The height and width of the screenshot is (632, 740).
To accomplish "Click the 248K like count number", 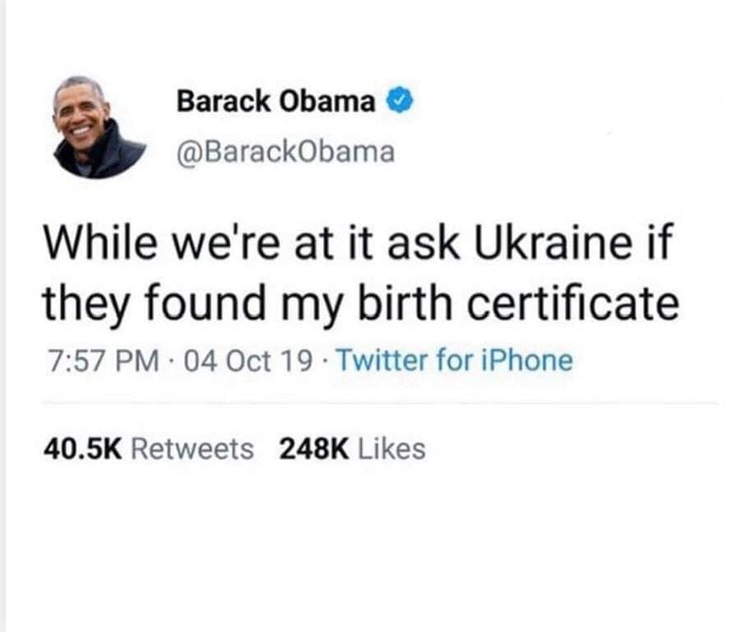I will coord(314,449).
